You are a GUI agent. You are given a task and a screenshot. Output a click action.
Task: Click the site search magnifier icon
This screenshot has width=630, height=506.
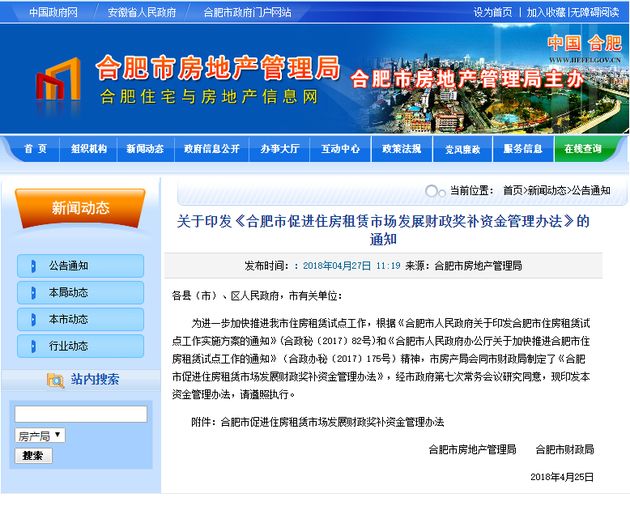(55, 380)
